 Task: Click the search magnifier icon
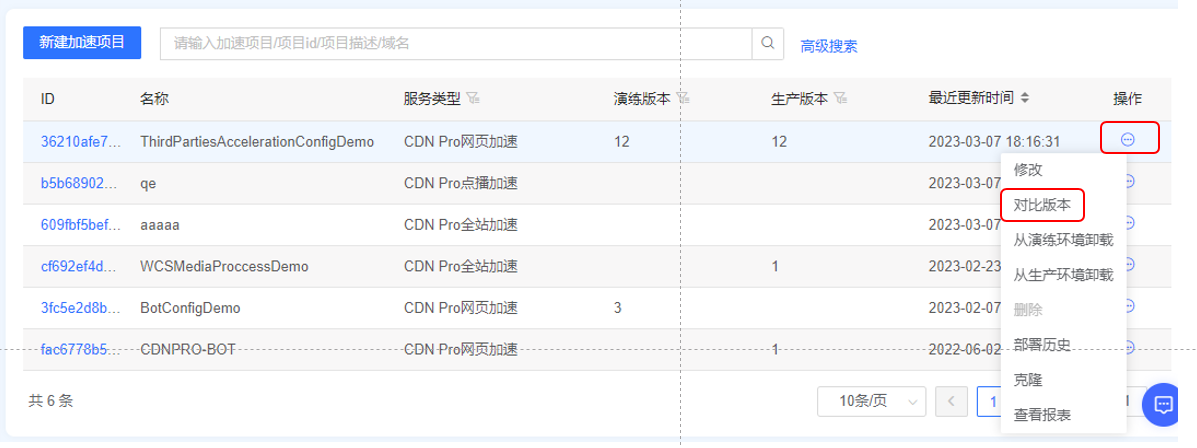pos(768,44)
